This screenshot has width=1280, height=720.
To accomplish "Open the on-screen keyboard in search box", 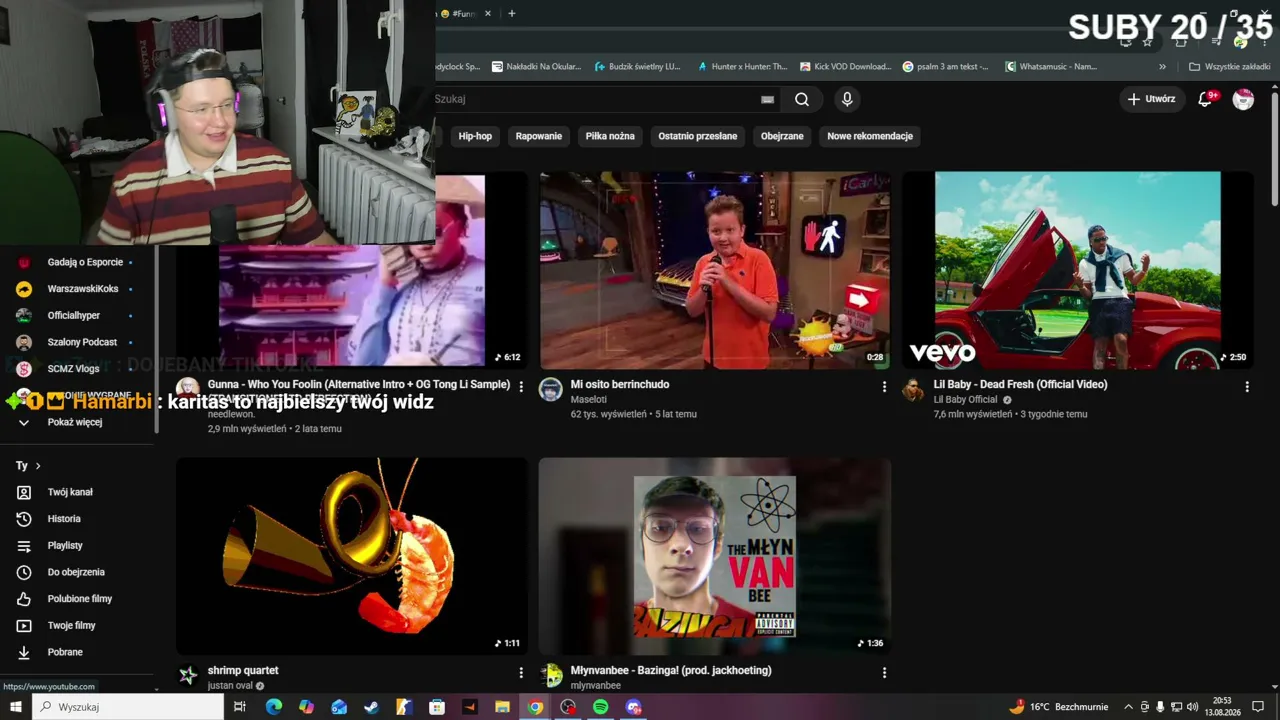I will coord(767,99).
